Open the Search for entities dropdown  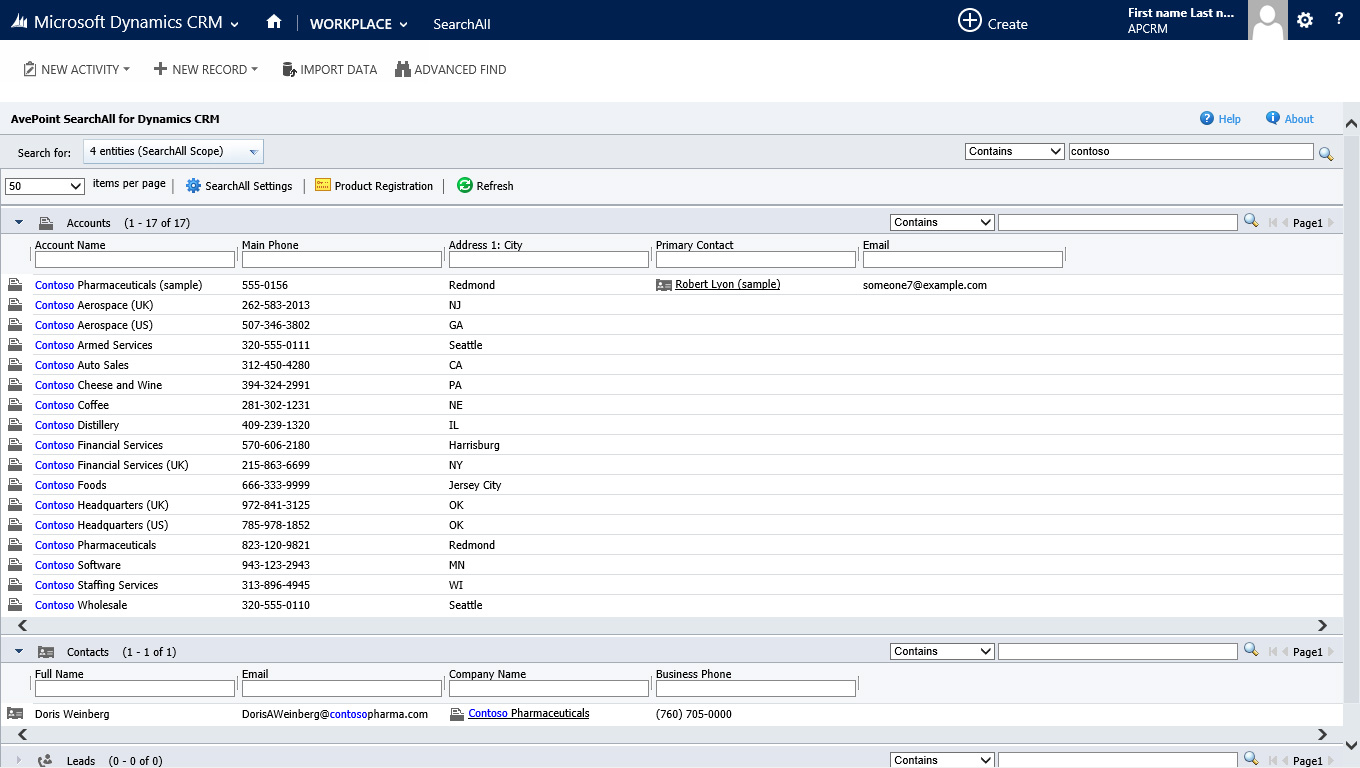[174, 152]
